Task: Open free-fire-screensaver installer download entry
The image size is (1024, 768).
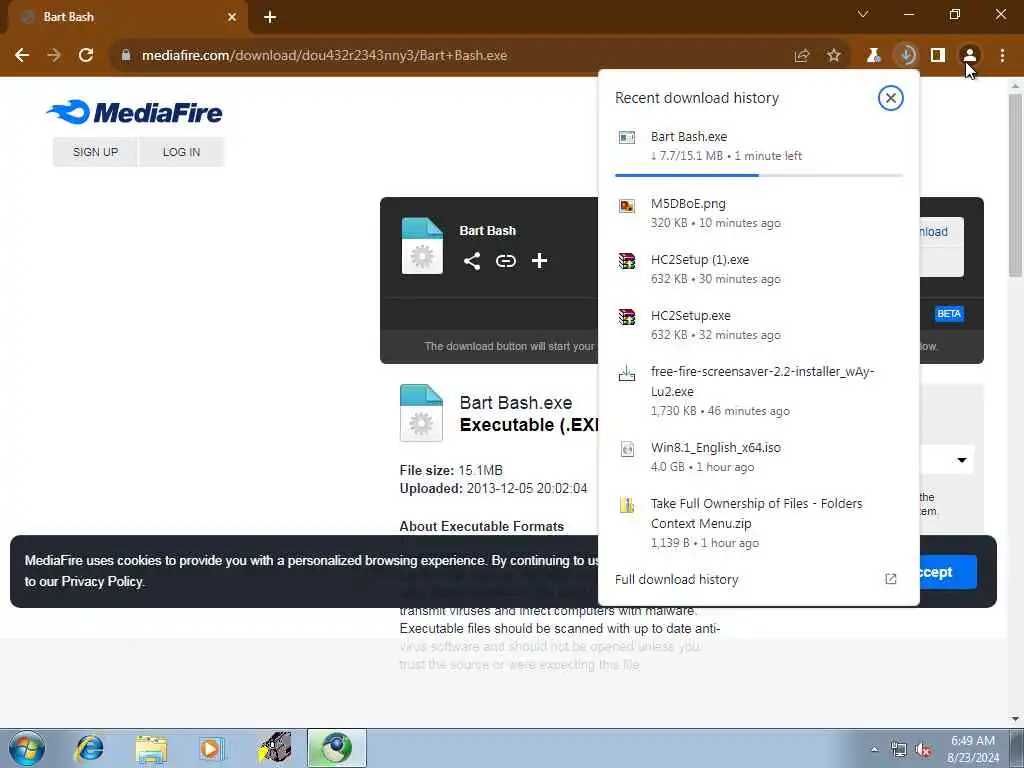Action: click(x=759, y=391)
